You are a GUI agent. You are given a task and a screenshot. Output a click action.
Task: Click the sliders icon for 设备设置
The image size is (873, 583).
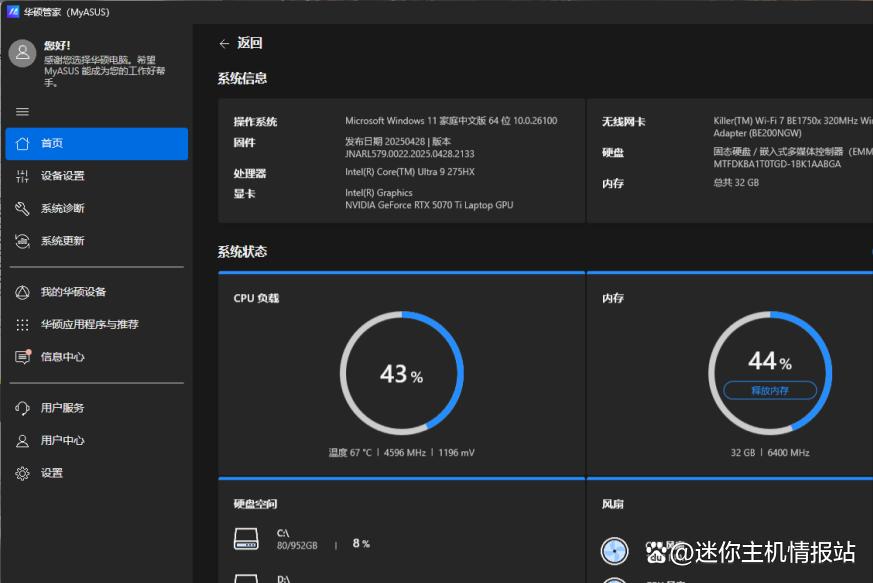[22, 176]
